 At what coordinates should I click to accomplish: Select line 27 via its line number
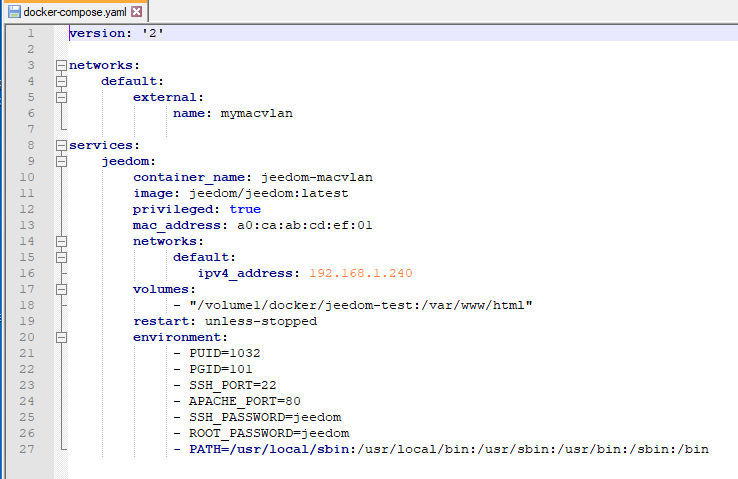pyautogui.click(x=30, y=449)
